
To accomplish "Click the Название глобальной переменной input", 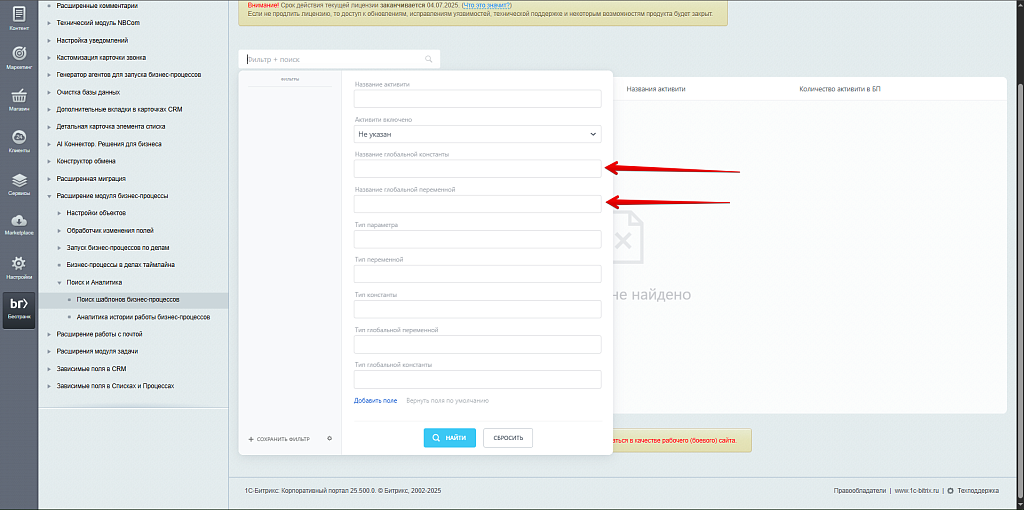I will [477, 204].
